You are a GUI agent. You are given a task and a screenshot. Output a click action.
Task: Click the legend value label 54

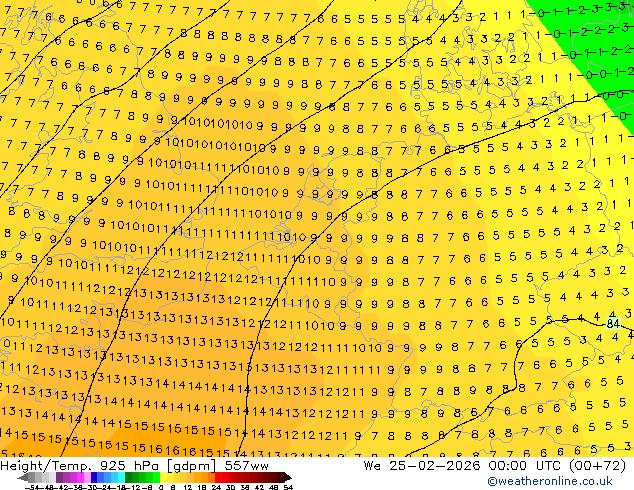click(x=287, y=487)
